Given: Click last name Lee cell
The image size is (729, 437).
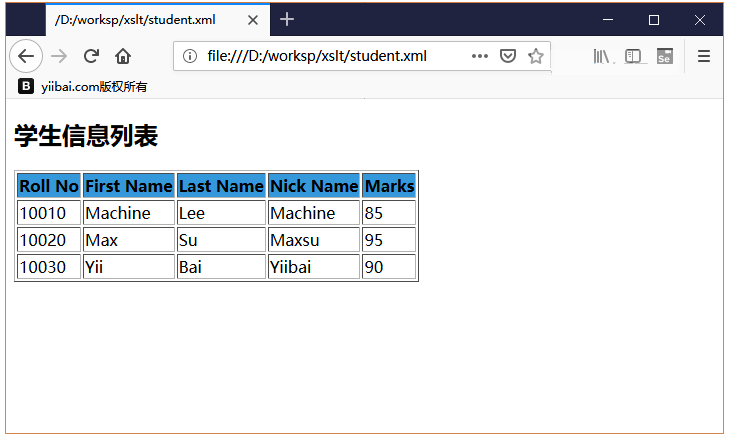Looking at the screenshot, I should click(221, 213).
